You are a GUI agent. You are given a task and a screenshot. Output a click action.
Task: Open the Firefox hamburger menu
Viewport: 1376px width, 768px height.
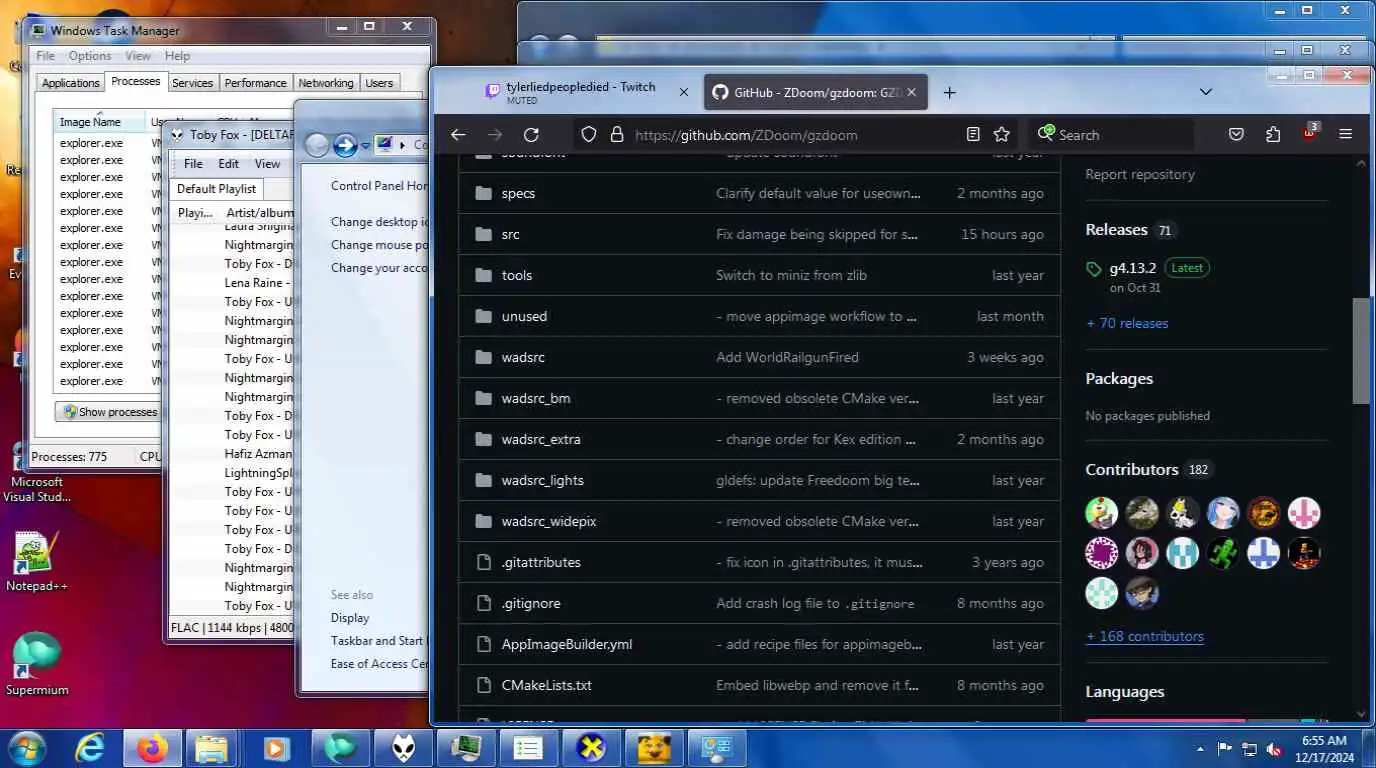click(x=1345, y=135)
